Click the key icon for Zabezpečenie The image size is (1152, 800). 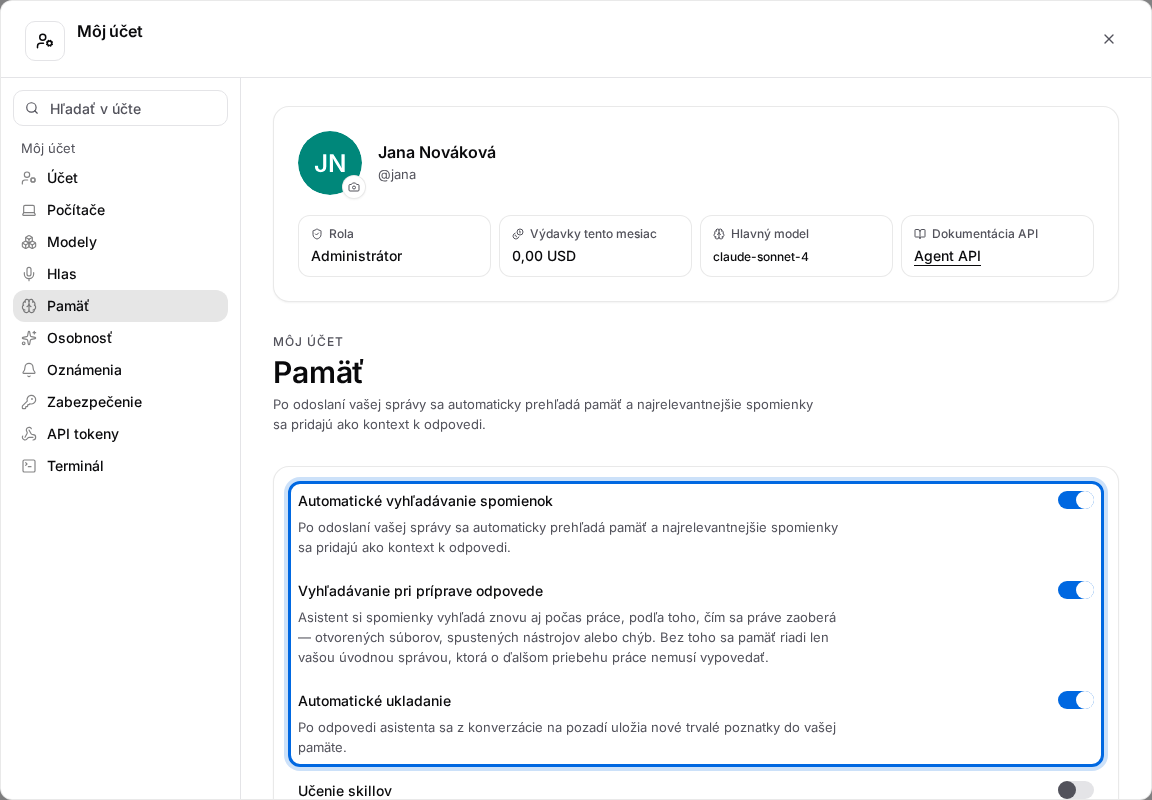[29, 402]
